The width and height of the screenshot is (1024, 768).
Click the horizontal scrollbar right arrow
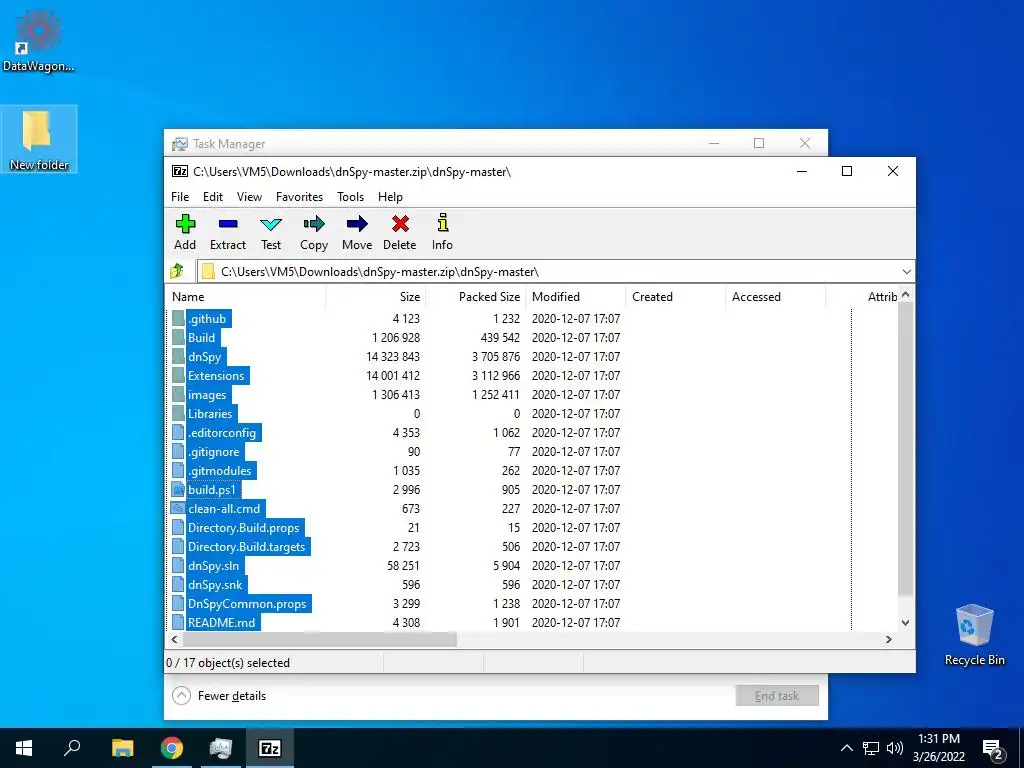889,639
